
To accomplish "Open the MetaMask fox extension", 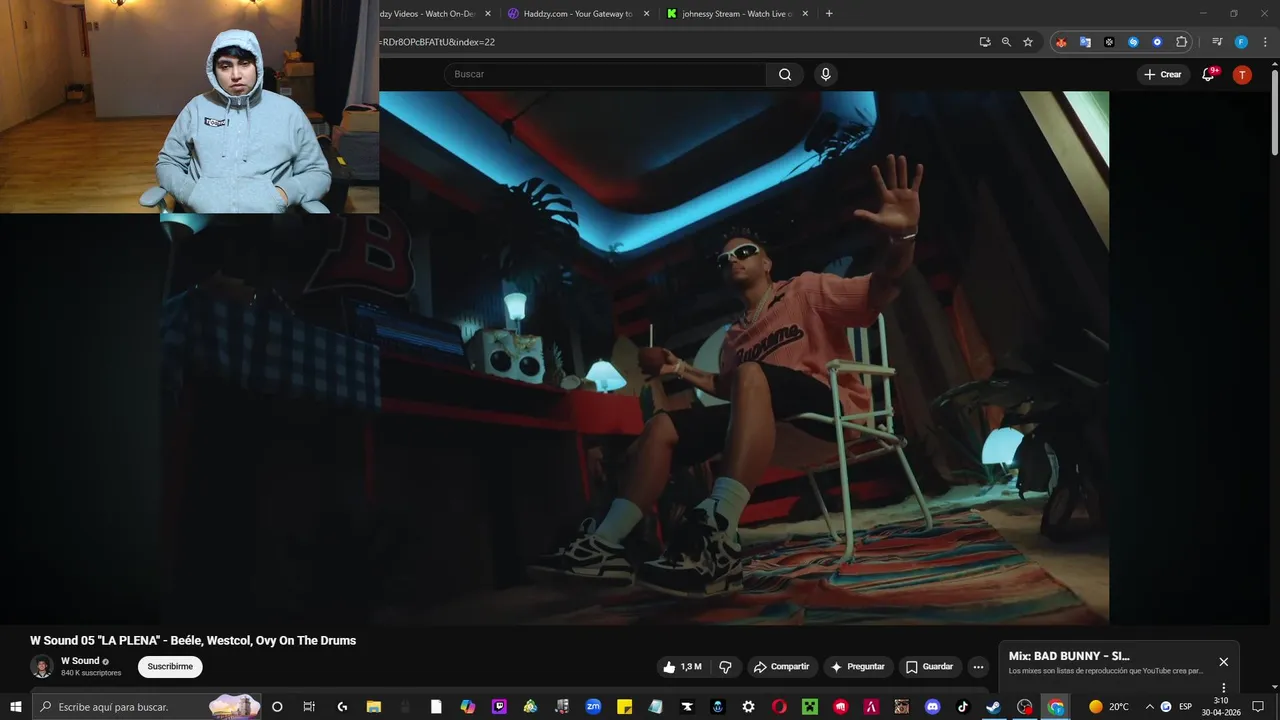I will coord(1061,42).
